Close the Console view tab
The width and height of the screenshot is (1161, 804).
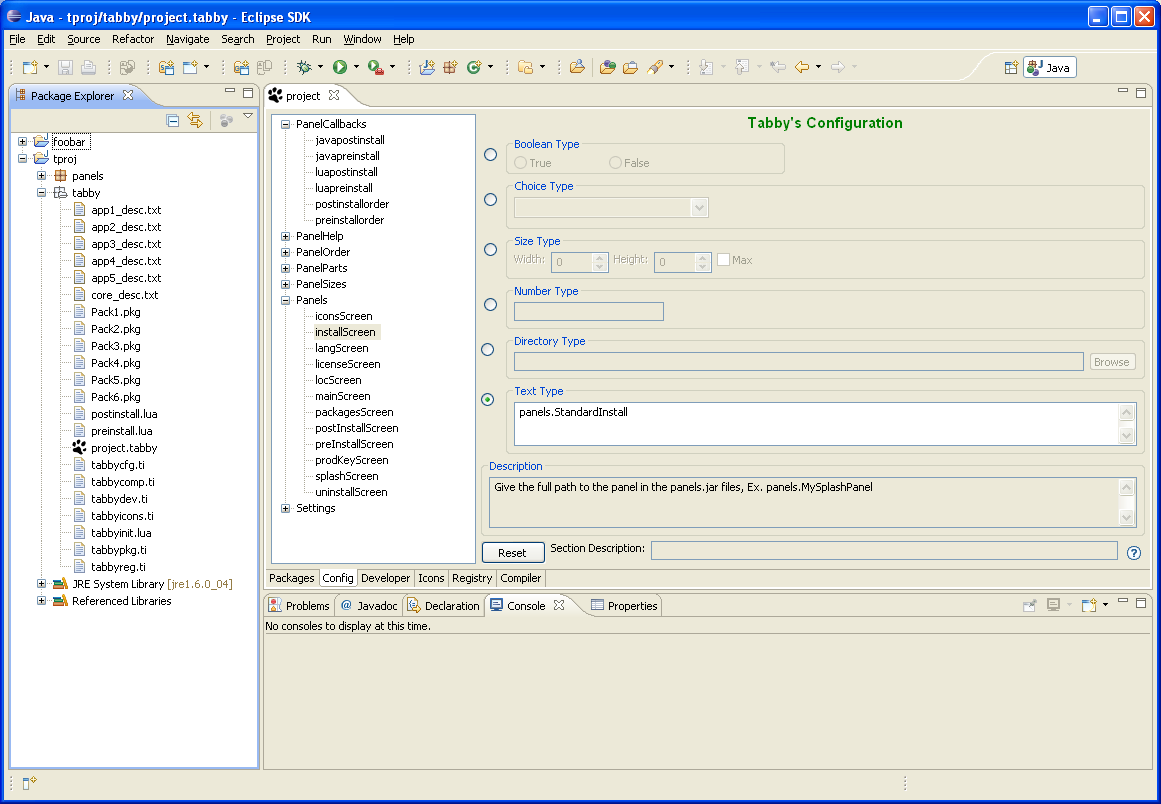(559, 605)
